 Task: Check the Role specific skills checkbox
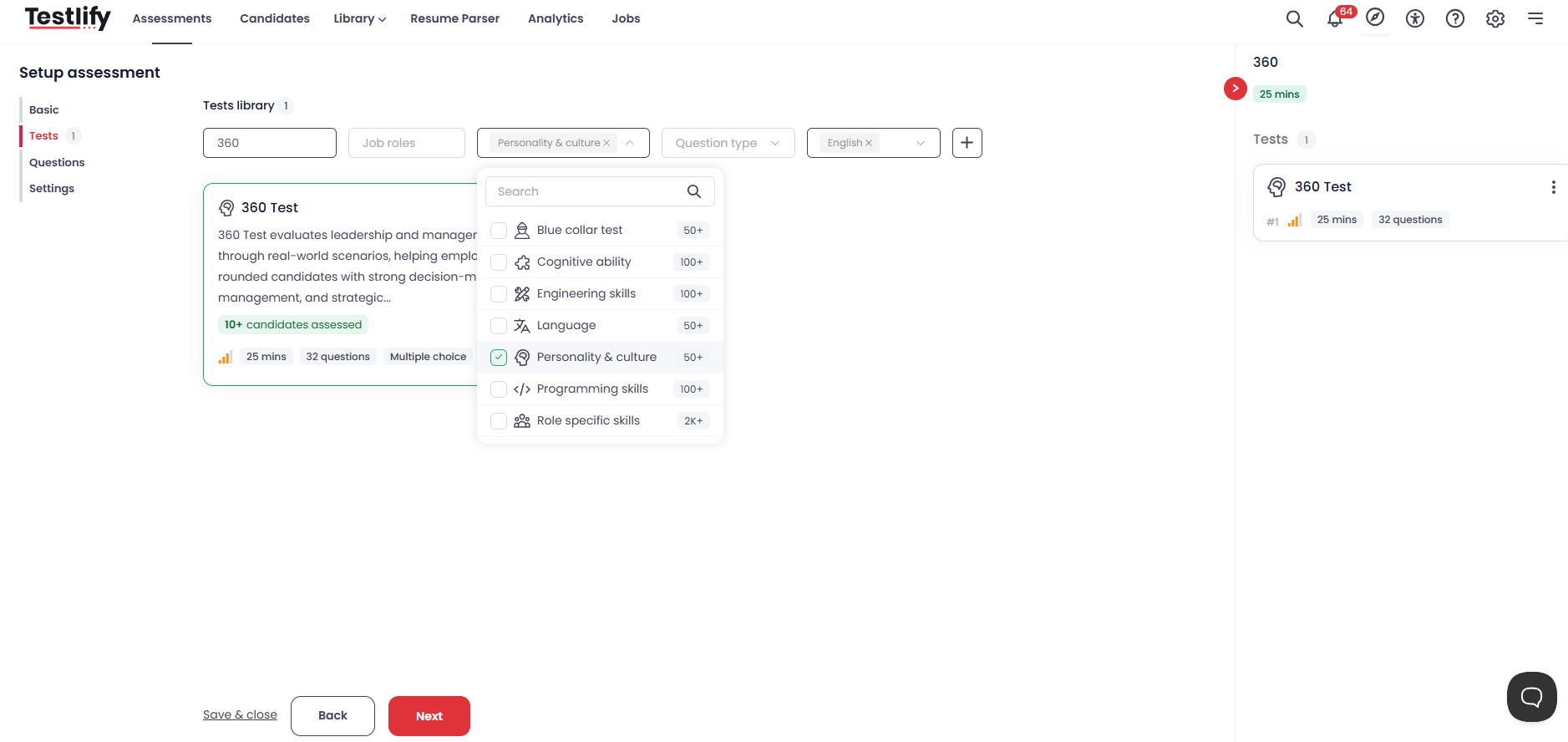coord(499,421)
